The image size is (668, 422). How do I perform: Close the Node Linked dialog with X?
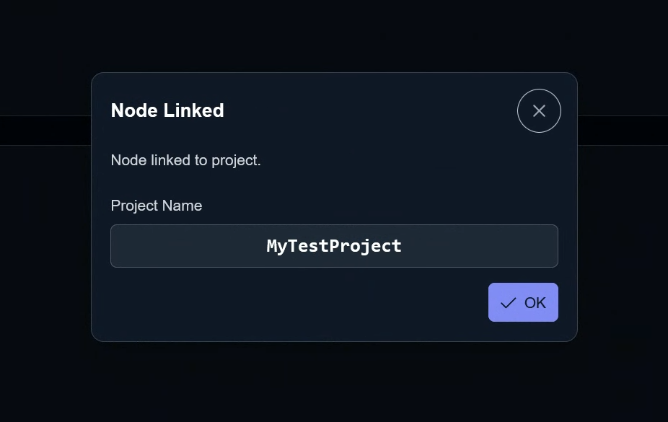click(x=539, y=111)
